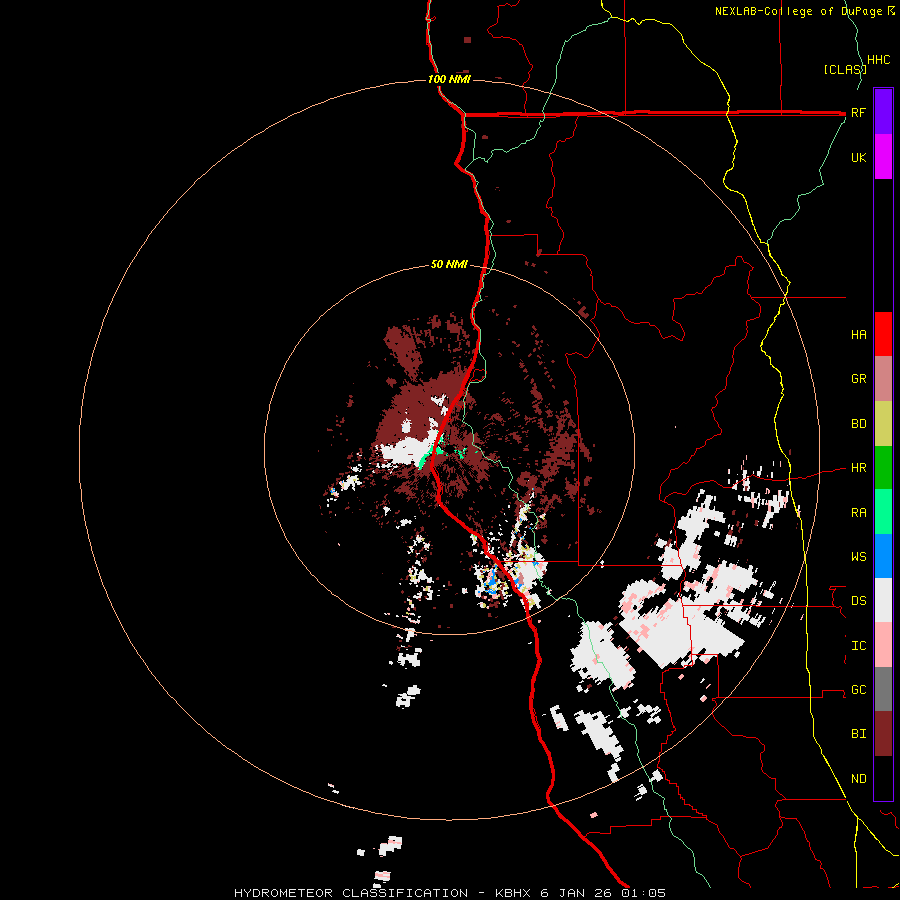Click the purple RF color swatch in legend
900x900 pixels.
click(883, 111)
